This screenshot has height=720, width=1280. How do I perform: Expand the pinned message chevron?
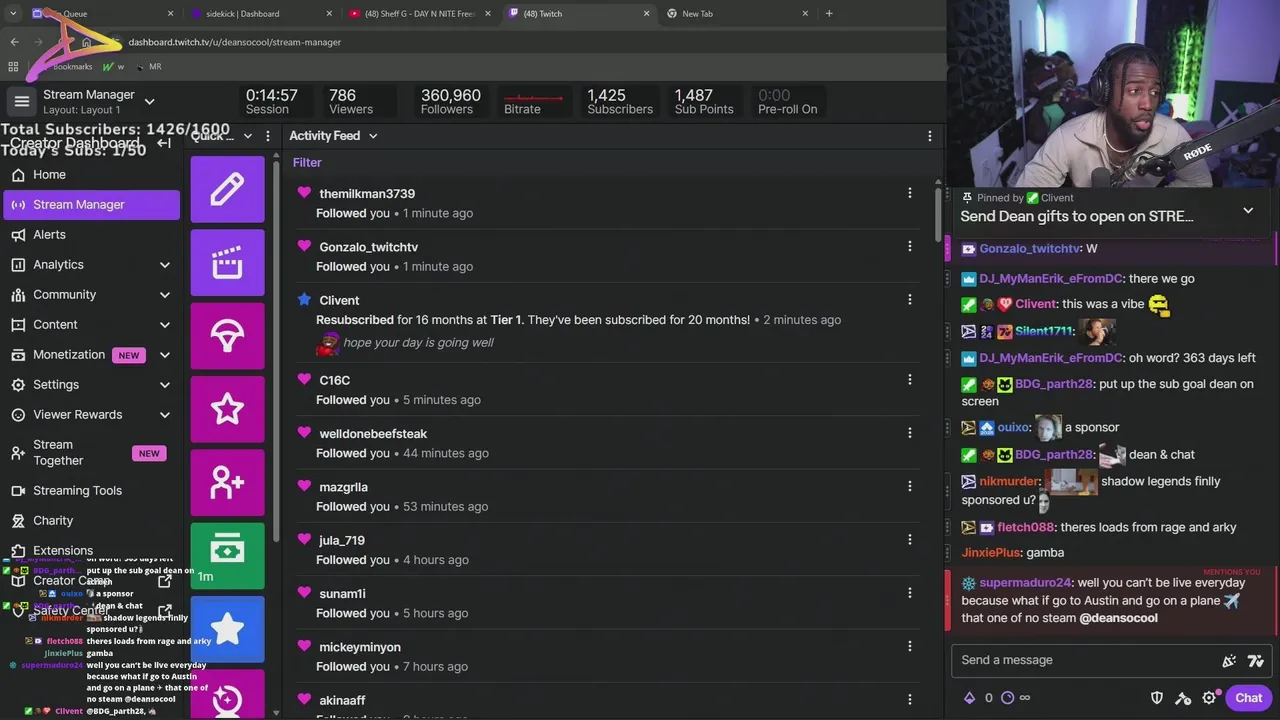click(x=1248, y=211)
